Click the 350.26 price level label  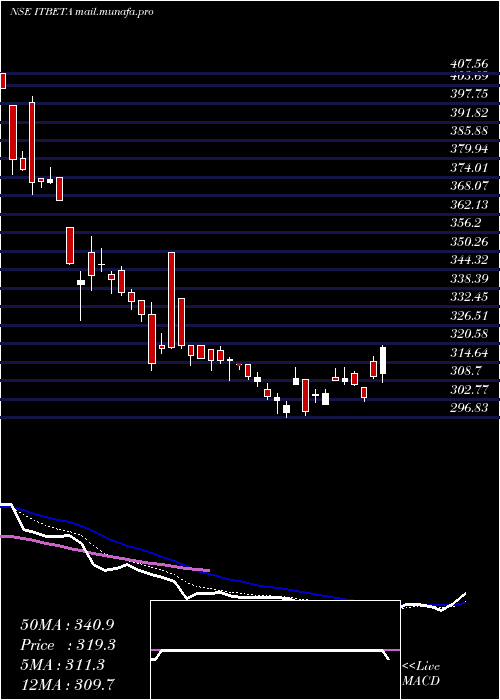[469, 242]
